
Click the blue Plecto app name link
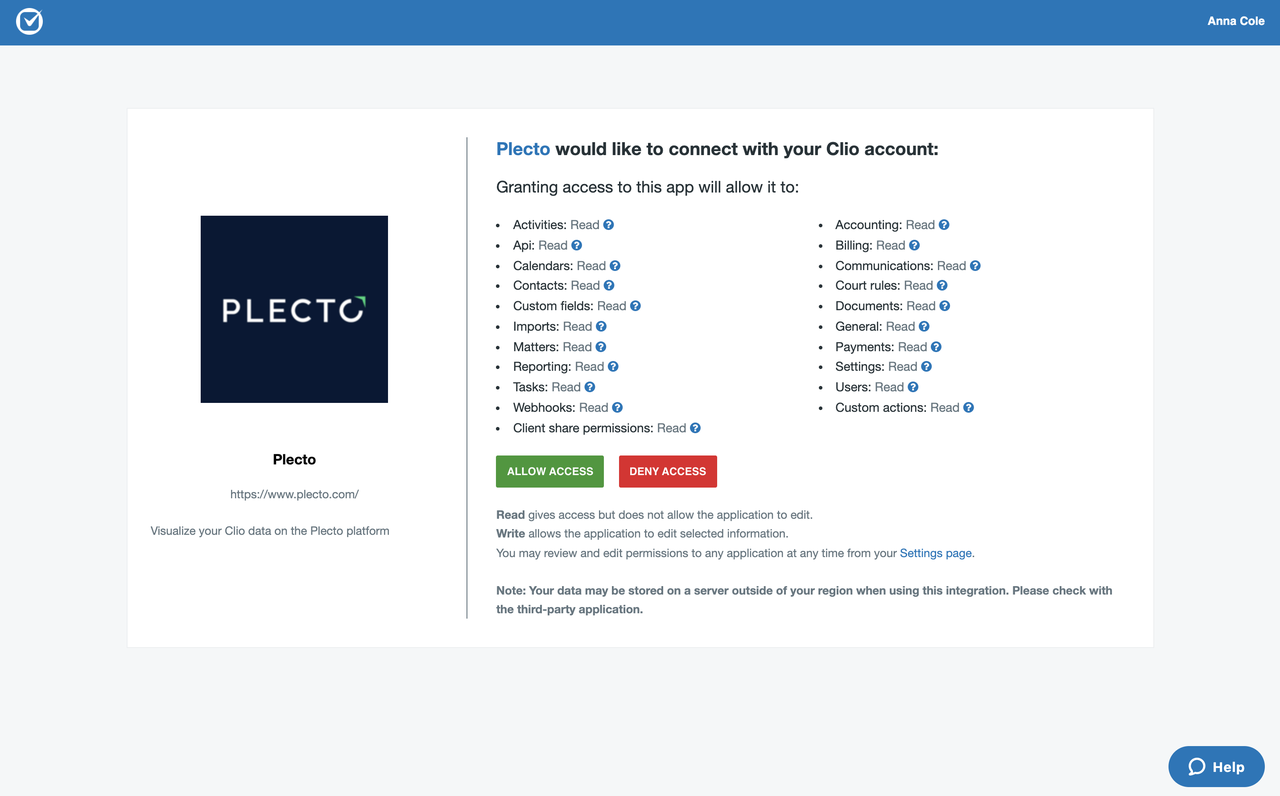click(523, 149)
